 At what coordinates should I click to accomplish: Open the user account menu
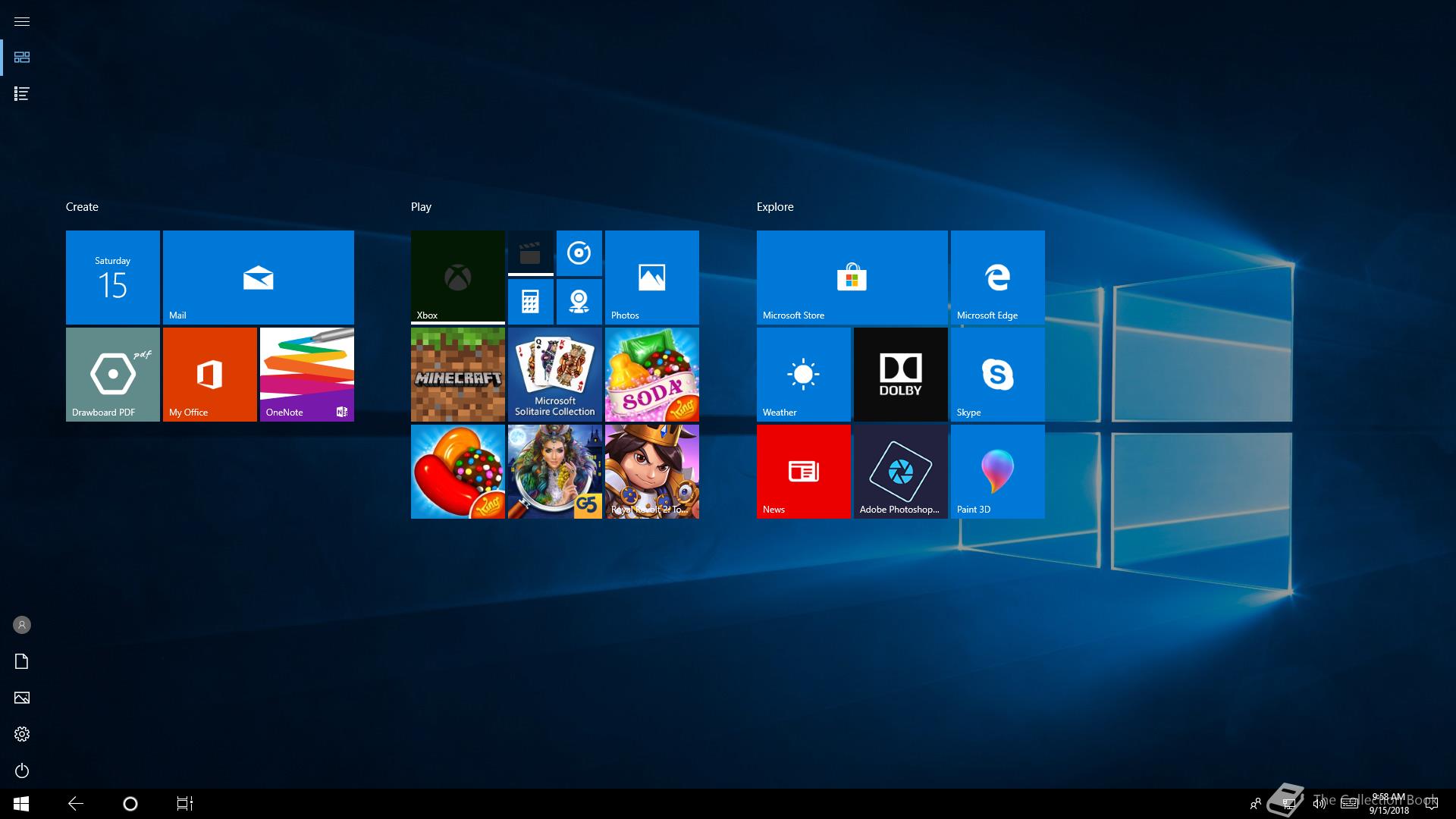[x=22, y=625]
